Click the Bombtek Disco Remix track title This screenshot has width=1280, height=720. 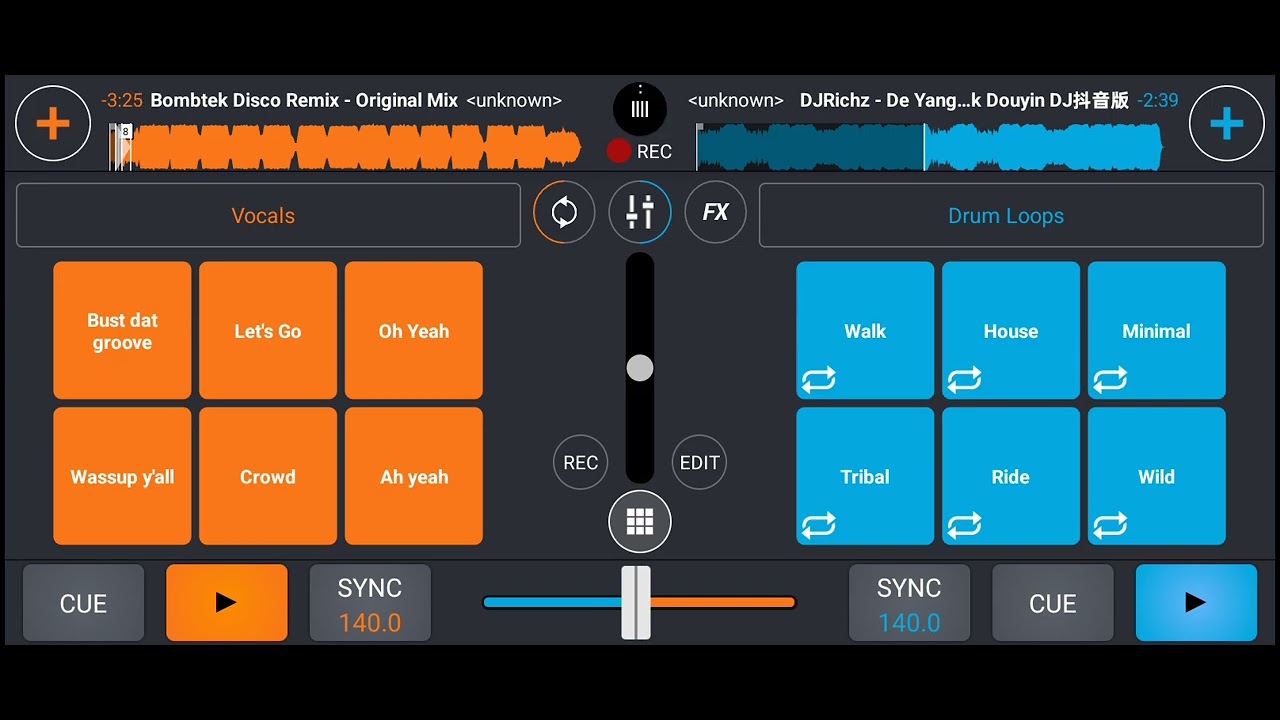coord(304,100)
